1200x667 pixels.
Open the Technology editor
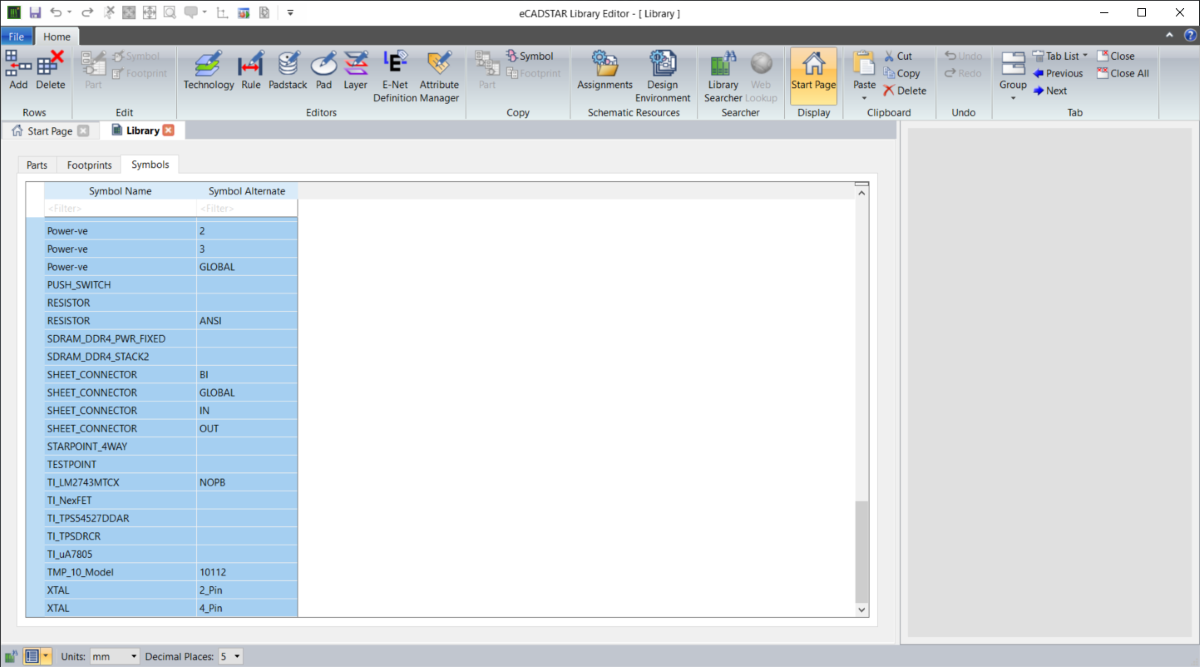pos(208,70)
